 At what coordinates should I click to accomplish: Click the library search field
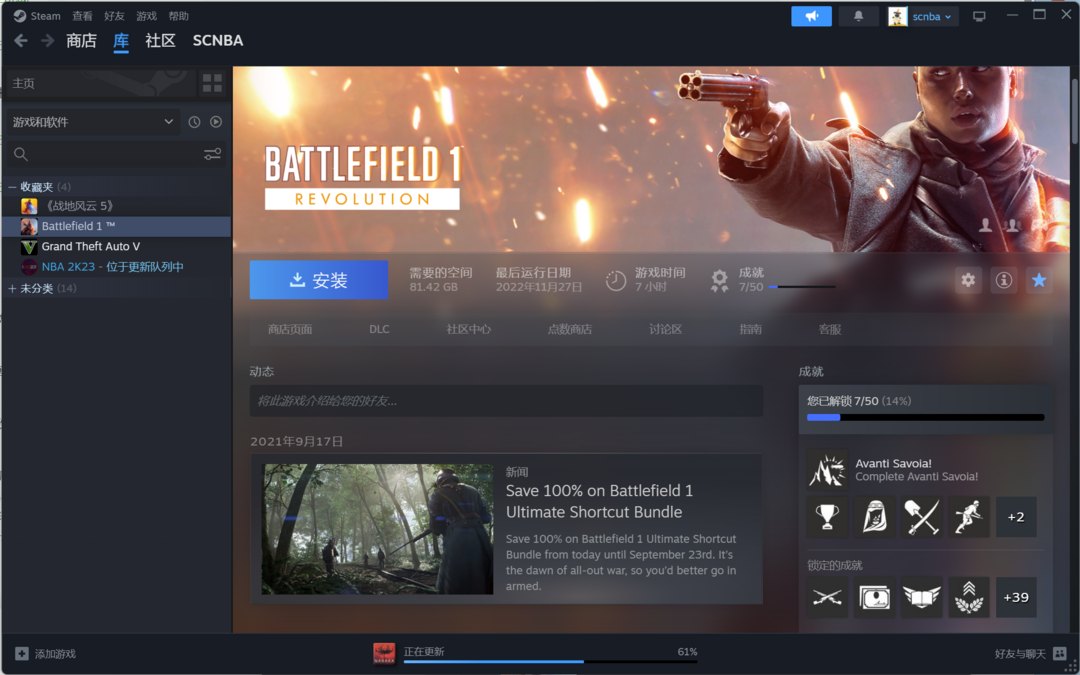coord(116,154)
